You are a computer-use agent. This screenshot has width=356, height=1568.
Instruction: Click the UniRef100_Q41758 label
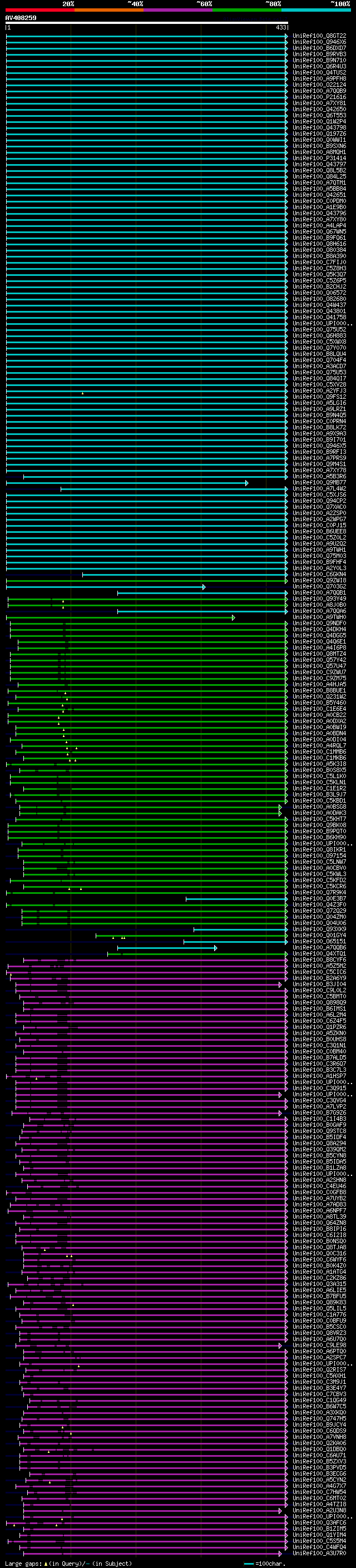319,318
